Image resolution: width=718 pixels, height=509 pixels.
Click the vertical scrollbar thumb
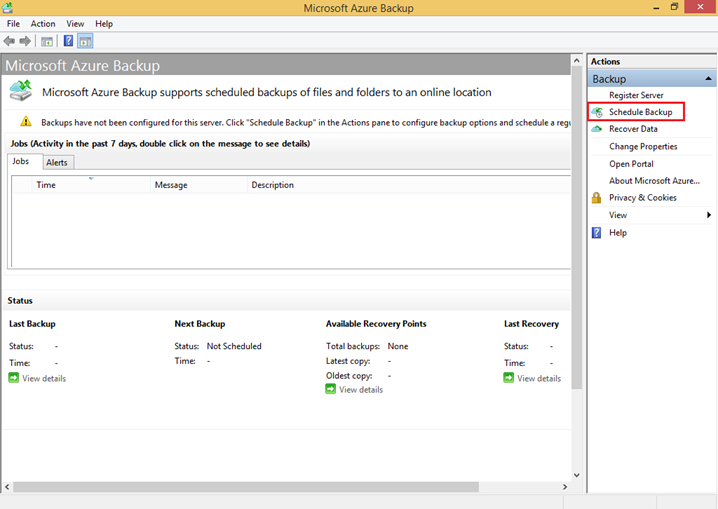pos(577,227)
